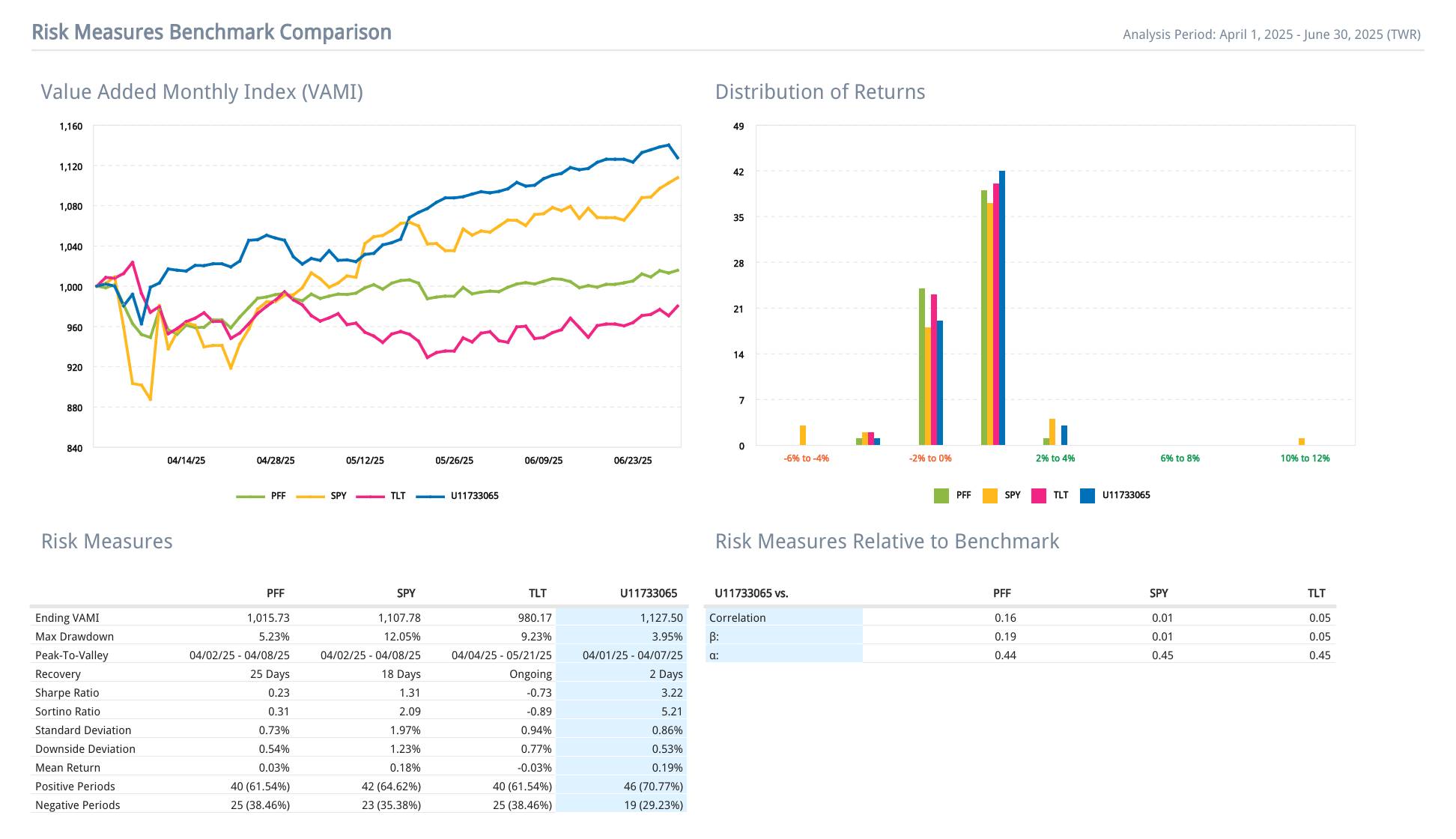Click green PFF swatch in Distribution legend
The height and width of the screenshot is (839, 1456).
941,495
